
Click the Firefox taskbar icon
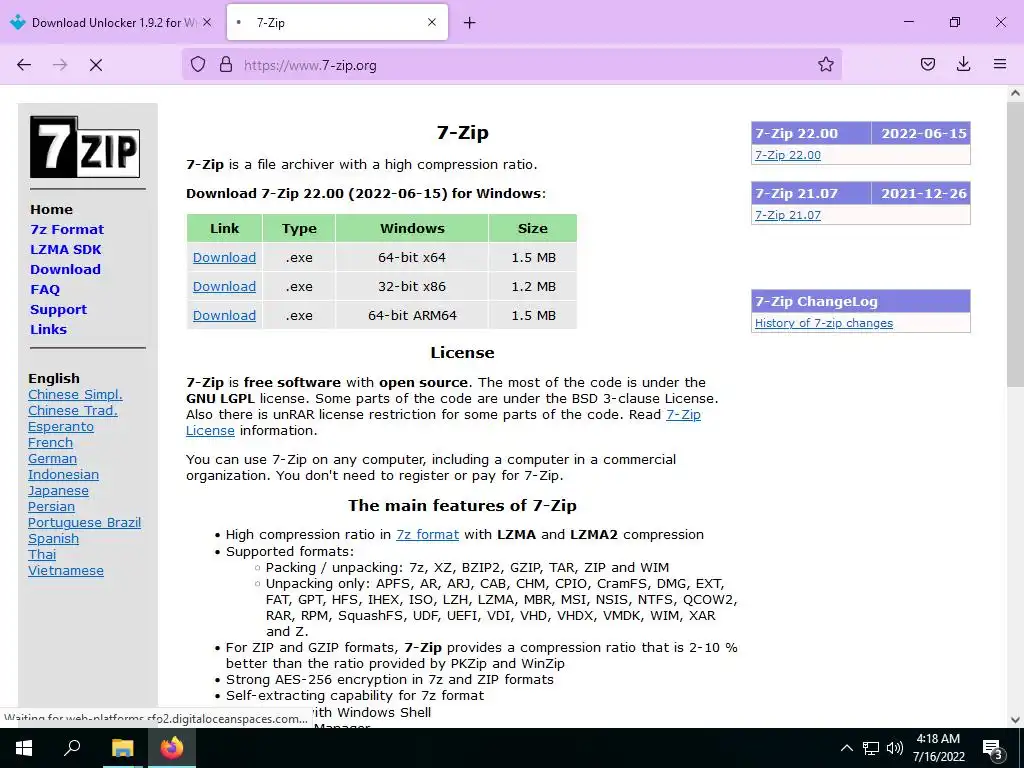[x=172, y=748]
